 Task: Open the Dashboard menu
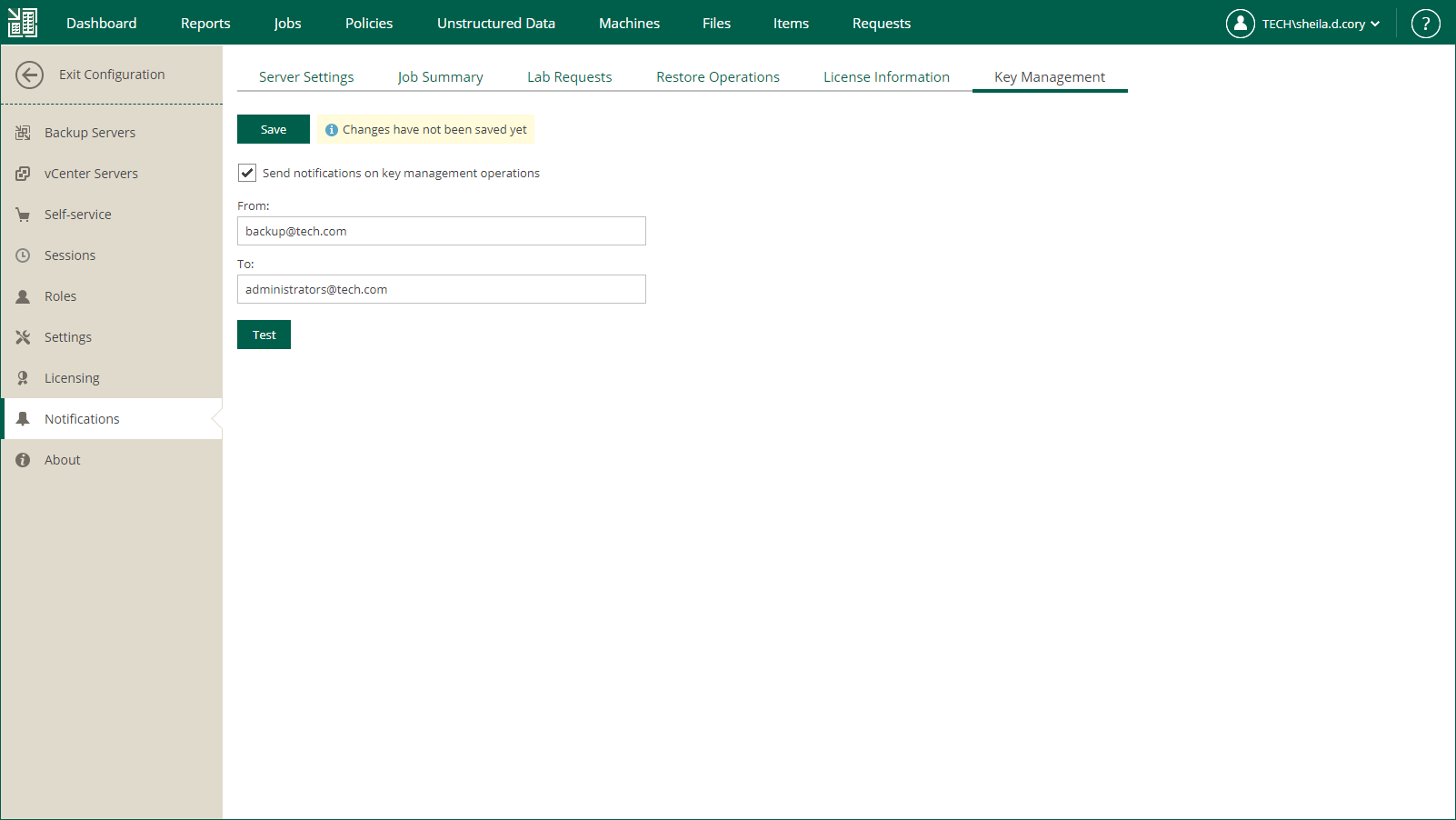click(x=102, y=24)
